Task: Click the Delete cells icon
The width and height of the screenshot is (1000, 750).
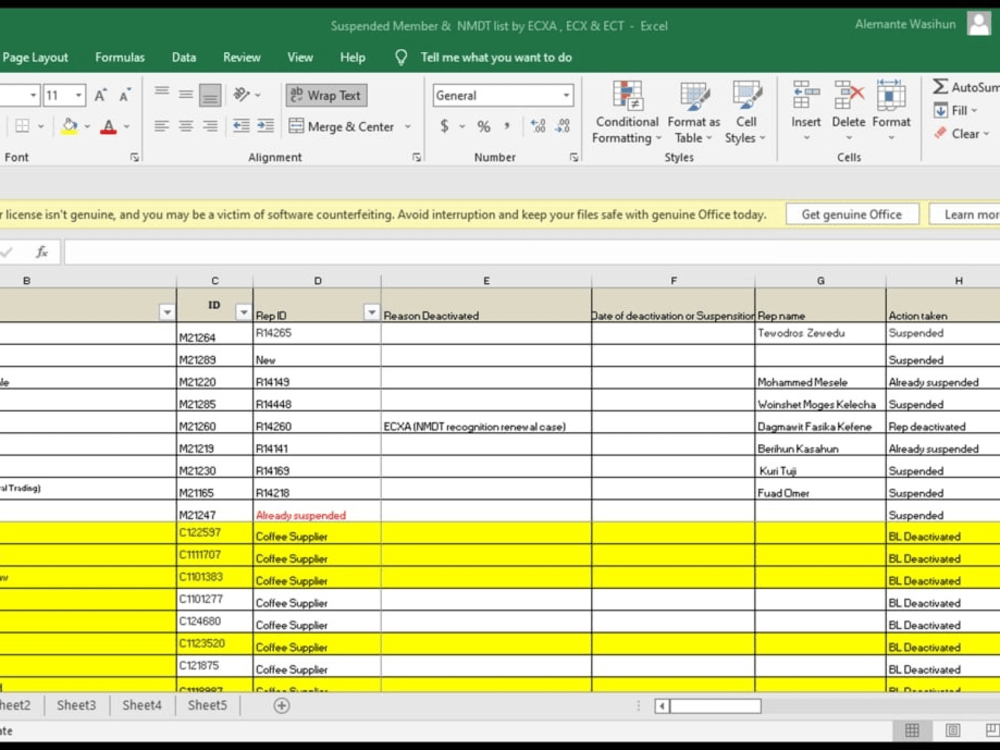Action: pyautogui.click(x=849, y=96)
